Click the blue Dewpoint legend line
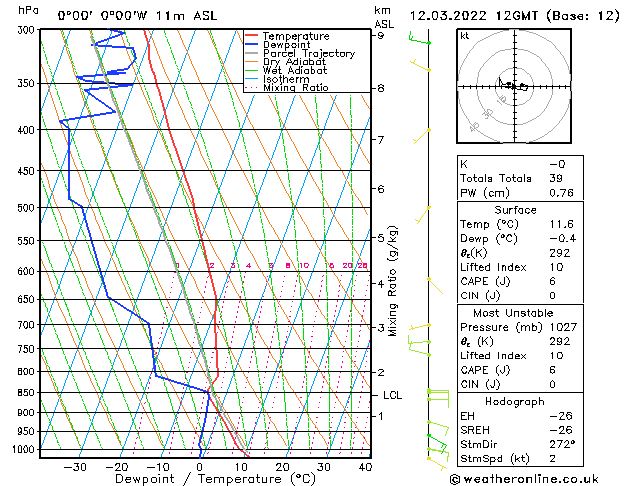Screen dimensions: 629x486 pyautogui.click(x=252, y=44)
